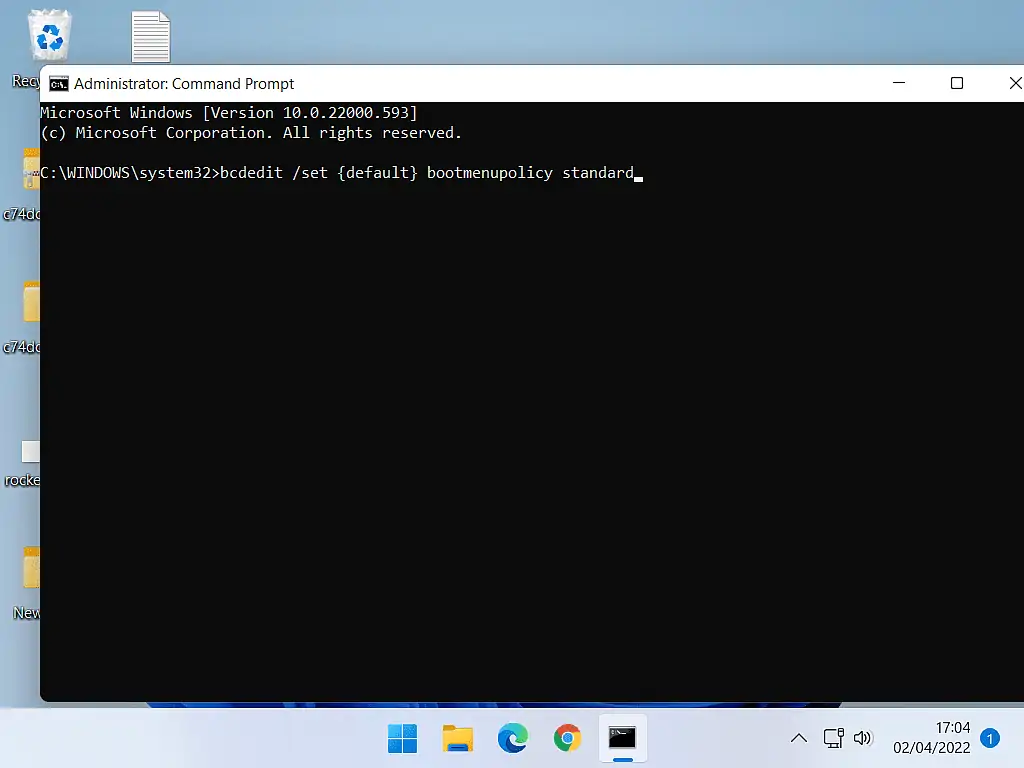Screen dimensions: 1024x768
Task: Select the Command Prompt taskbar button
Action: tap(622, 739)
